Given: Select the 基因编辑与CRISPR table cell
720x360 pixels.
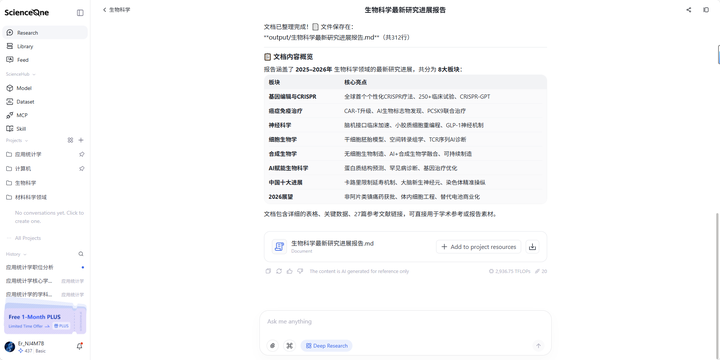Looking at the screenshot, I should pos(292,97).
